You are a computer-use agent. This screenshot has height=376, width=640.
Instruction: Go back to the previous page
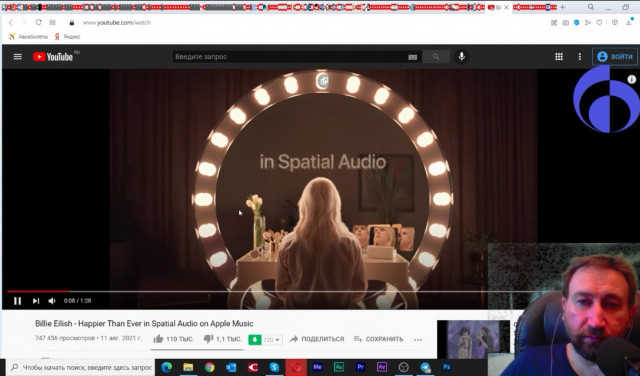(11, 22)
